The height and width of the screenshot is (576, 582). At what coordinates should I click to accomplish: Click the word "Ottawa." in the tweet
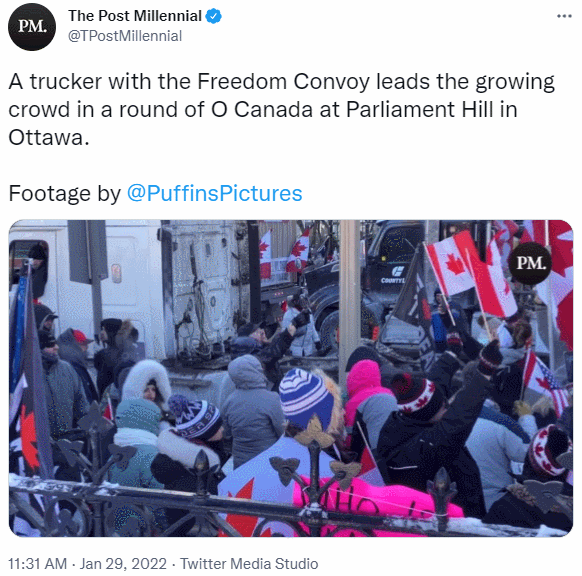coord(49,137)
